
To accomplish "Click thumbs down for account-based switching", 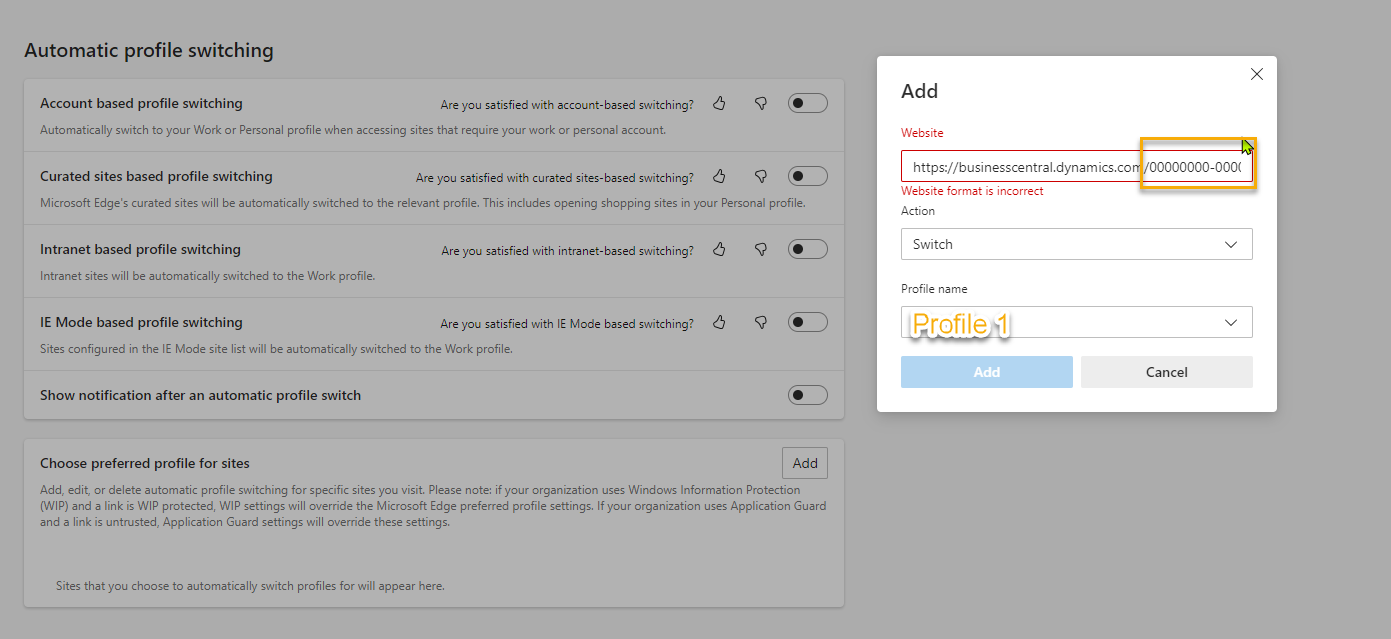I will click(x=761, y=102).
